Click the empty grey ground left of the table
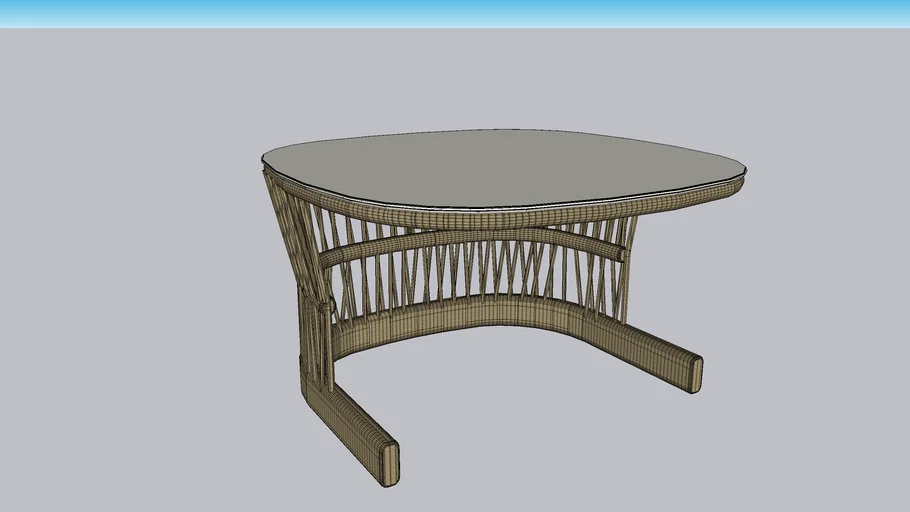The width and height of the screenshot is (910, 512). (x=130, y=300)
